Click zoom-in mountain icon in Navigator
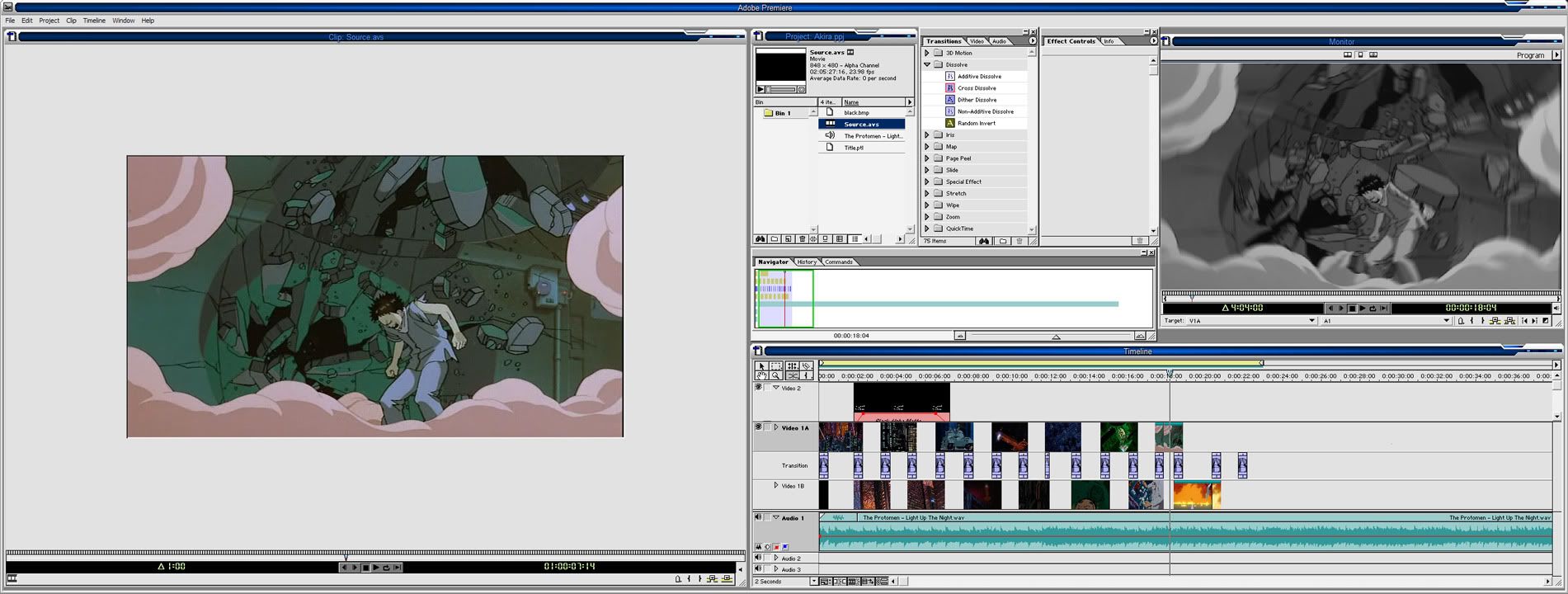The image size is (1568, 594). [x=1140, y=336]
